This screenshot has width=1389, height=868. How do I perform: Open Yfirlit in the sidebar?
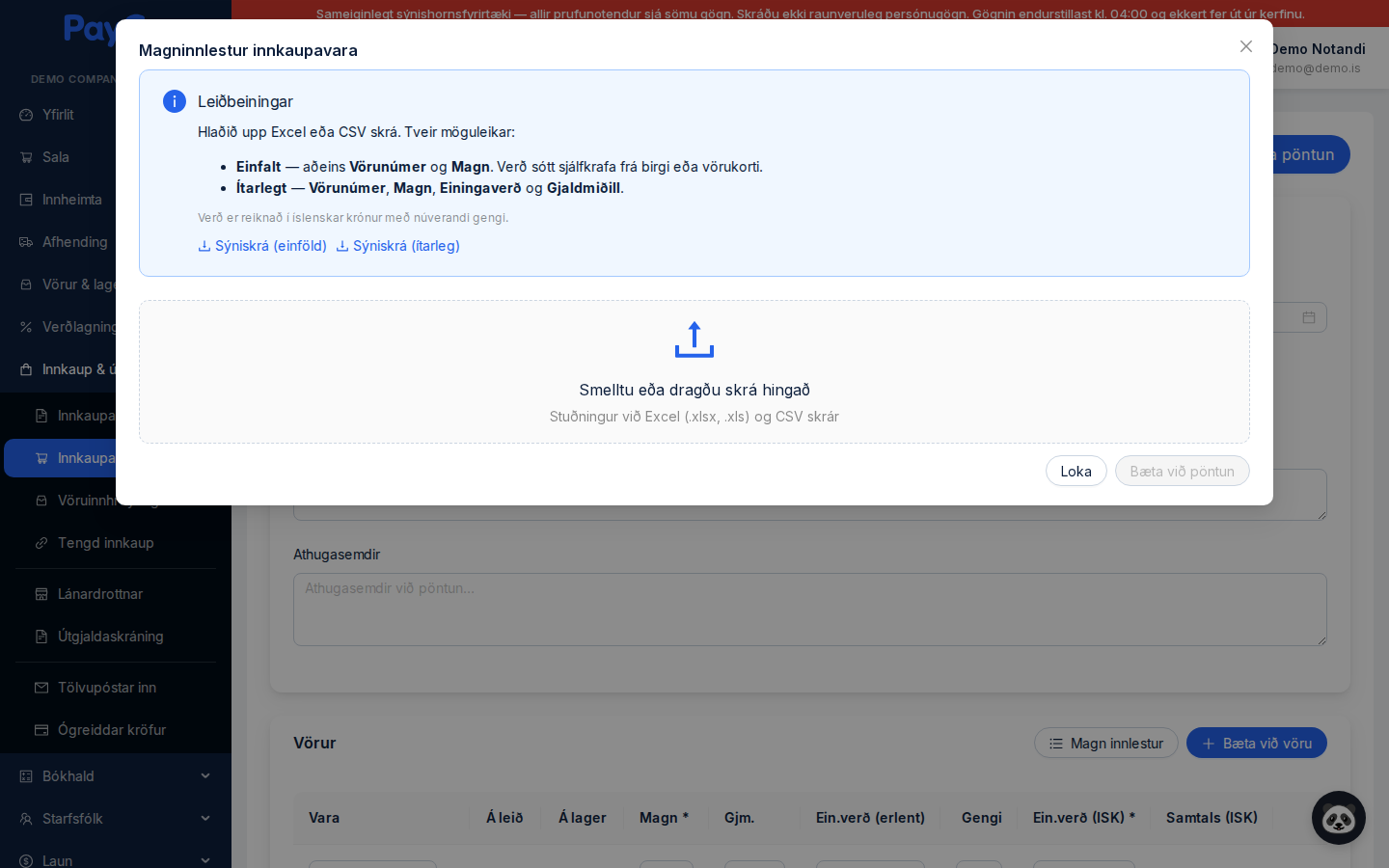[58, 115]
